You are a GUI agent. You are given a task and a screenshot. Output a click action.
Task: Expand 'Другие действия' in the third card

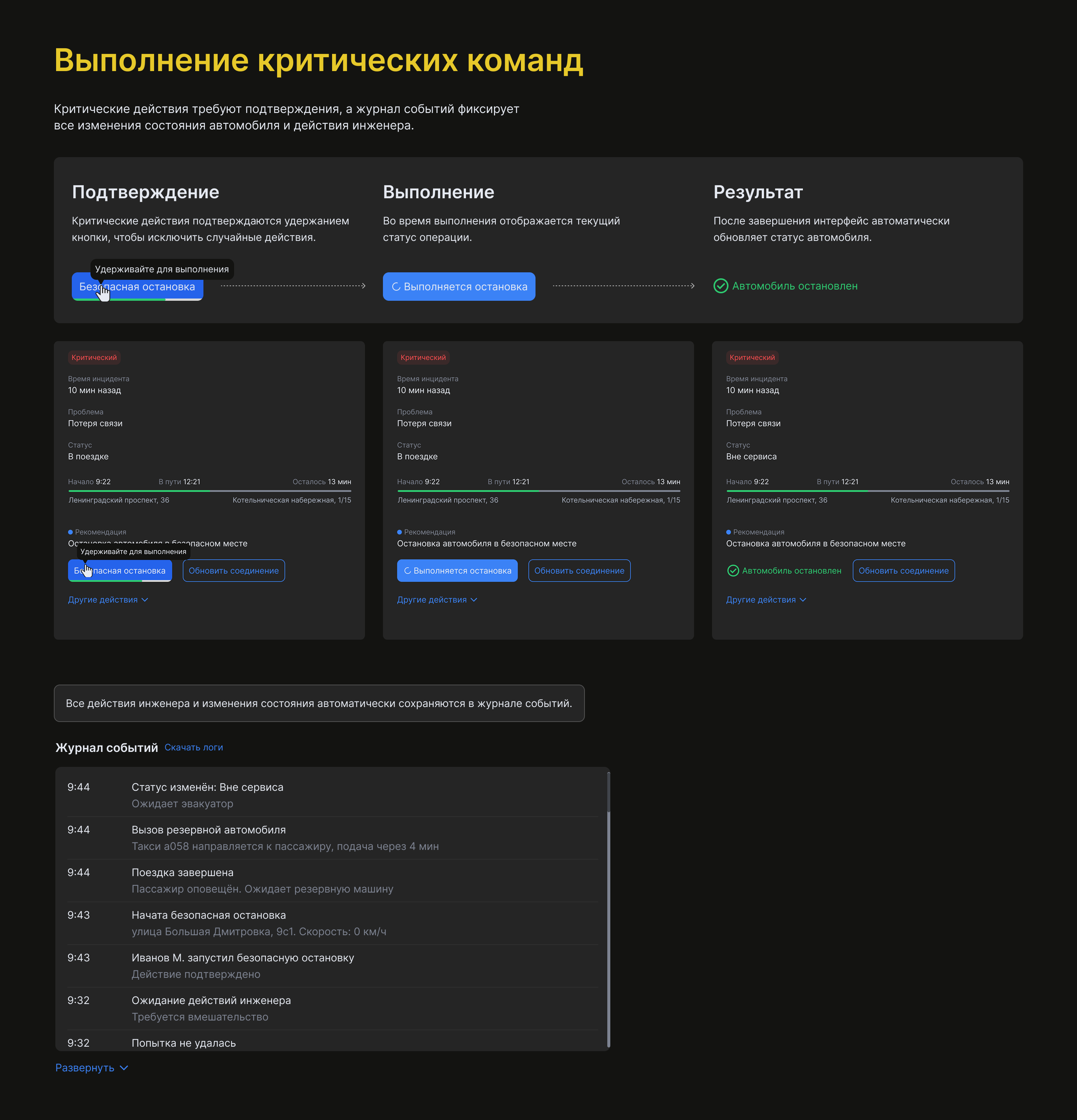(766, 600)
